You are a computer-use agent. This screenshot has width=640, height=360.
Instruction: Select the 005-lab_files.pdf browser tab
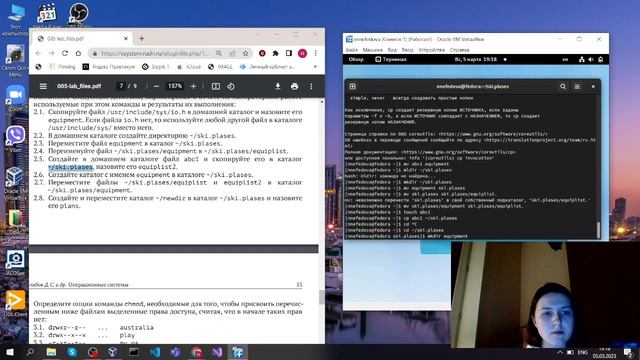point(82,38)
